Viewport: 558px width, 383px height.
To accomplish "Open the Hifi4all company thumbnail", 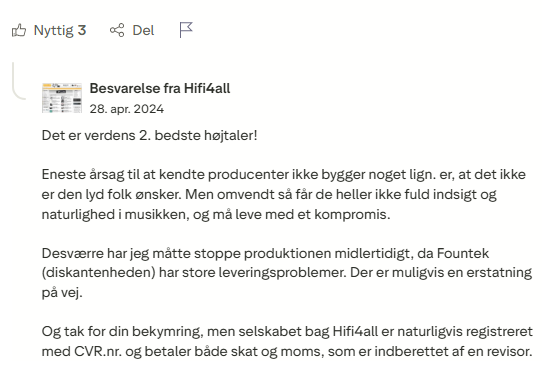I will pyautogui.click(x=62, y=98).
